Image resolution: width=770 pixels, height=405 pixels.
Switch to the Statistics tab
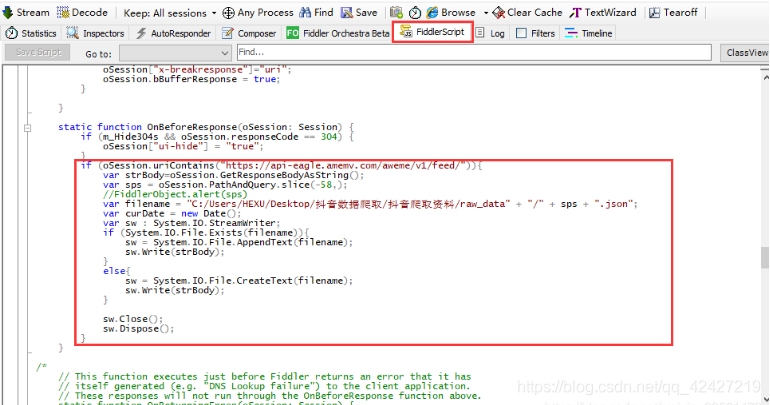click(30, 33)
